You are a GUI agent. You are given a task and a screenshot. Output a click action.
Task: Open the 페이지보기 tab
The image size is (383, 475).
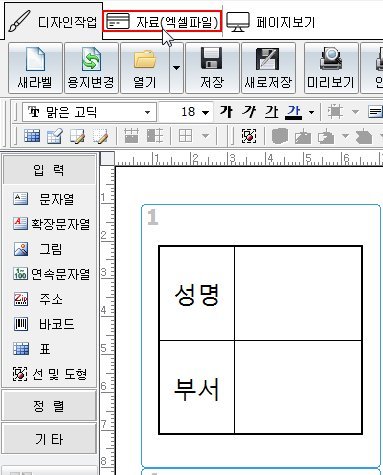pyautogui.click(x=271, y=22)
